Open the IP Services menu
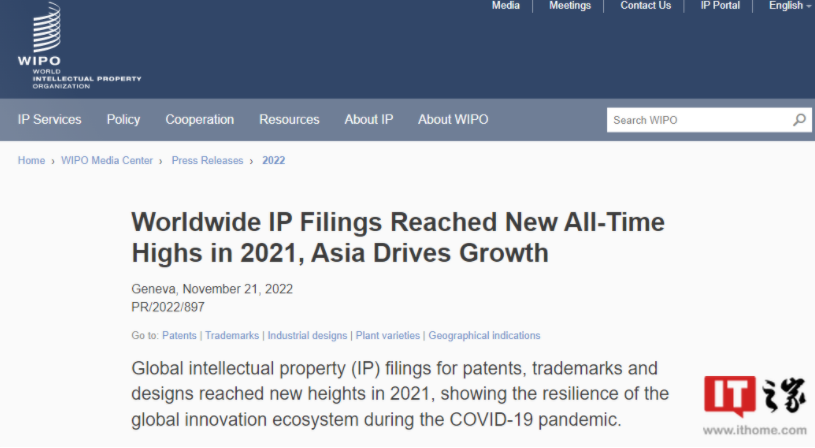This screenshot has width=815, height=448. pyautogui.click(x=50, y=120)
